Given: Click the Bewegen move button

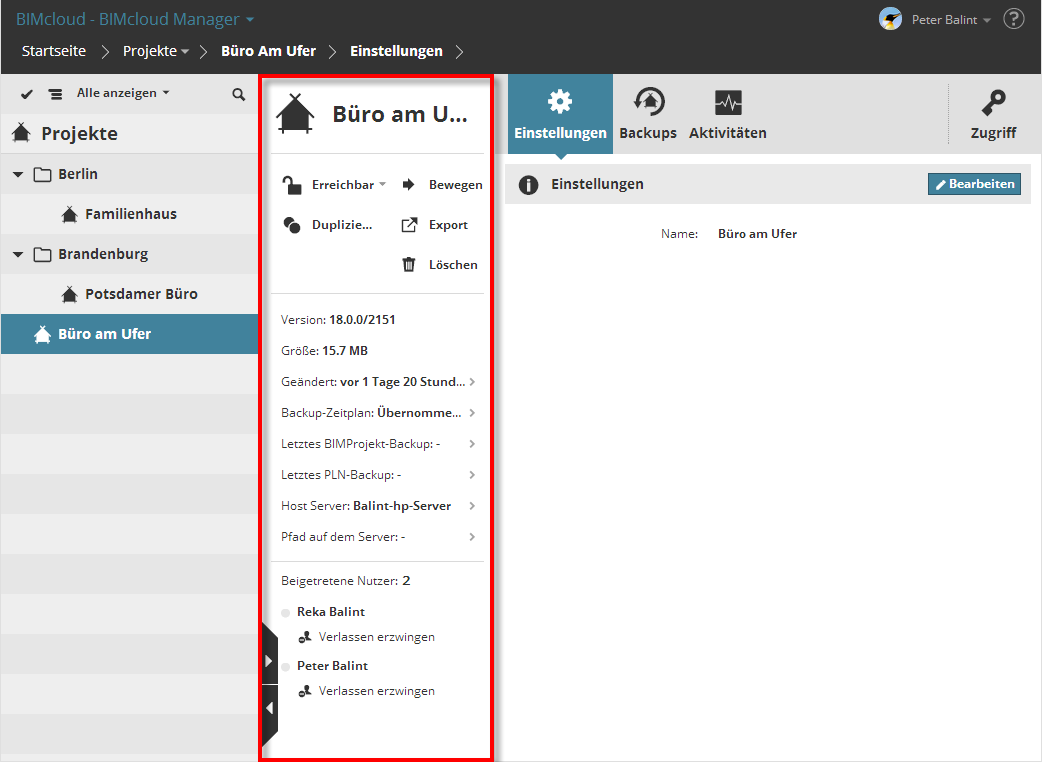Looking at the screenshot, I should [455, 185].
